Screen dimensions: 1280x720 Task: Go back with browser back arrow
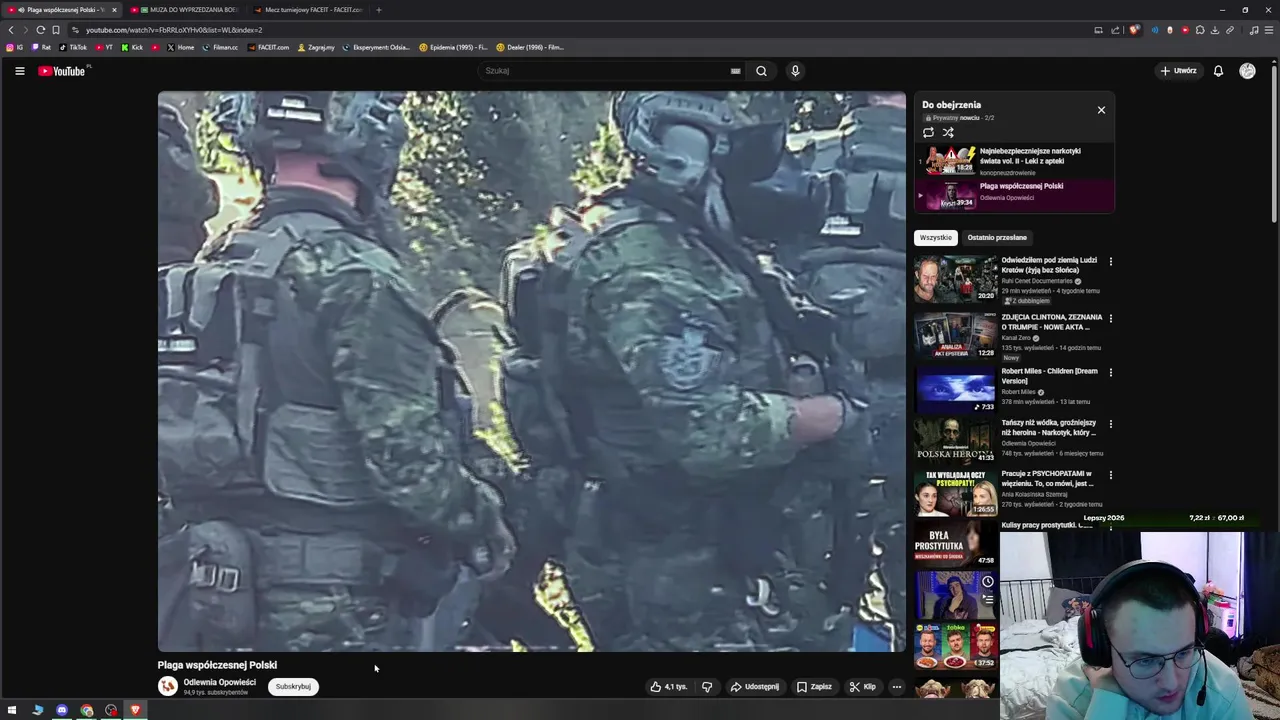point(11,30)
